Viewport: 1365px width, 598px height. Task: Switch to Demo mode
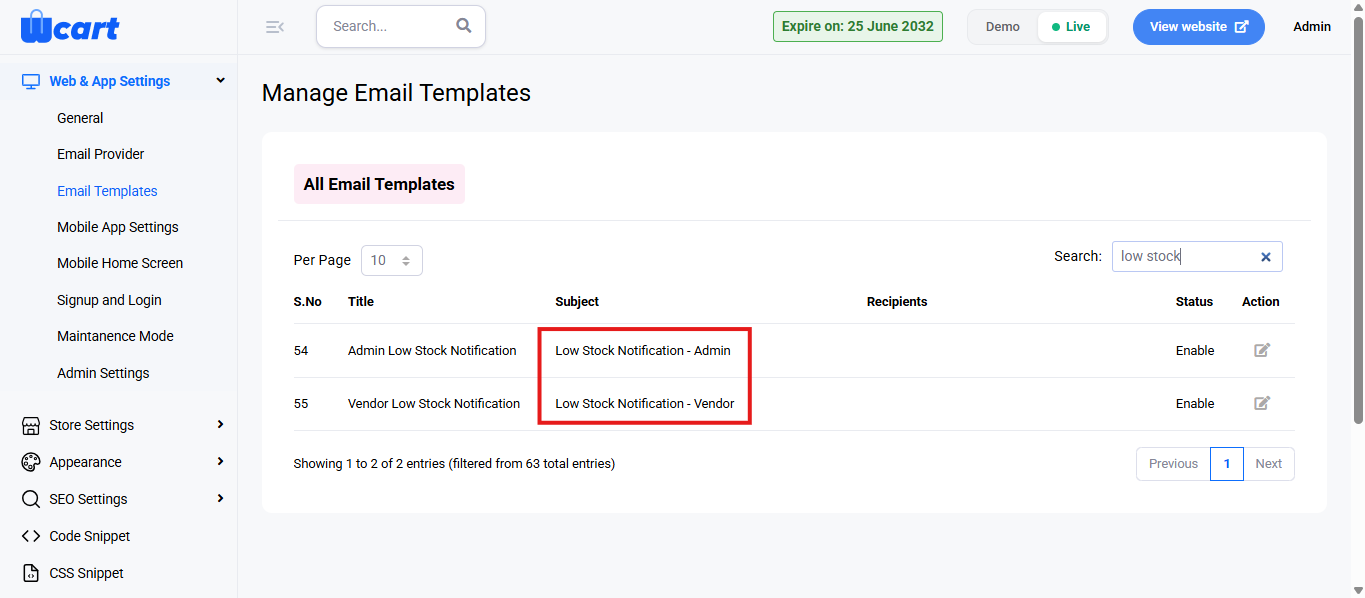coord(1002,27)
